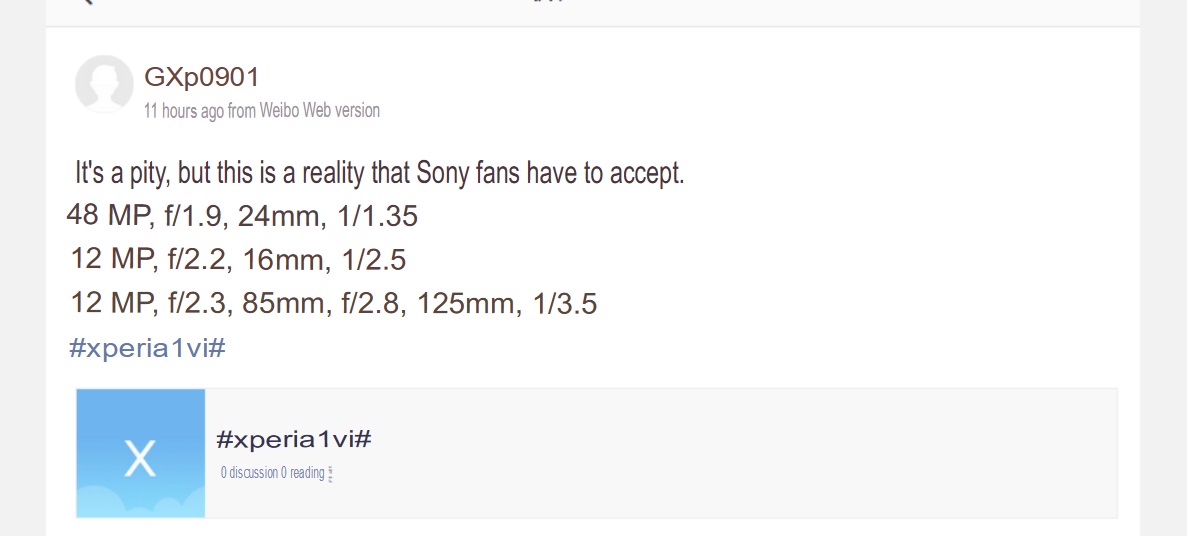Click the blue X topic icon
Screen dimensions: 1187x536
click(x=141, y=453)
